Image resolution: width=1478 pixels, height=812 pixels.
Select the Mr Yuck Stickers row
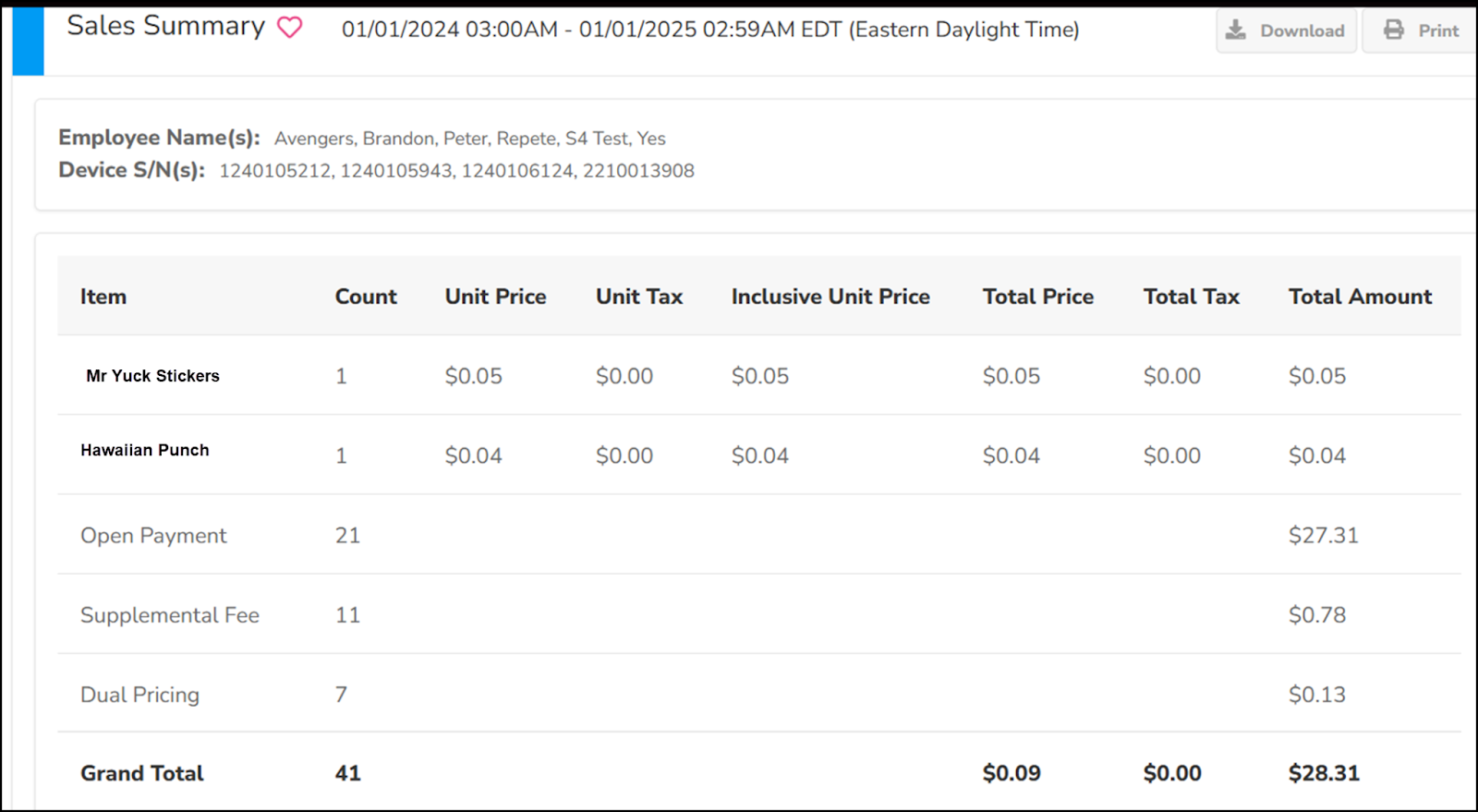click(x=152, y=376)
